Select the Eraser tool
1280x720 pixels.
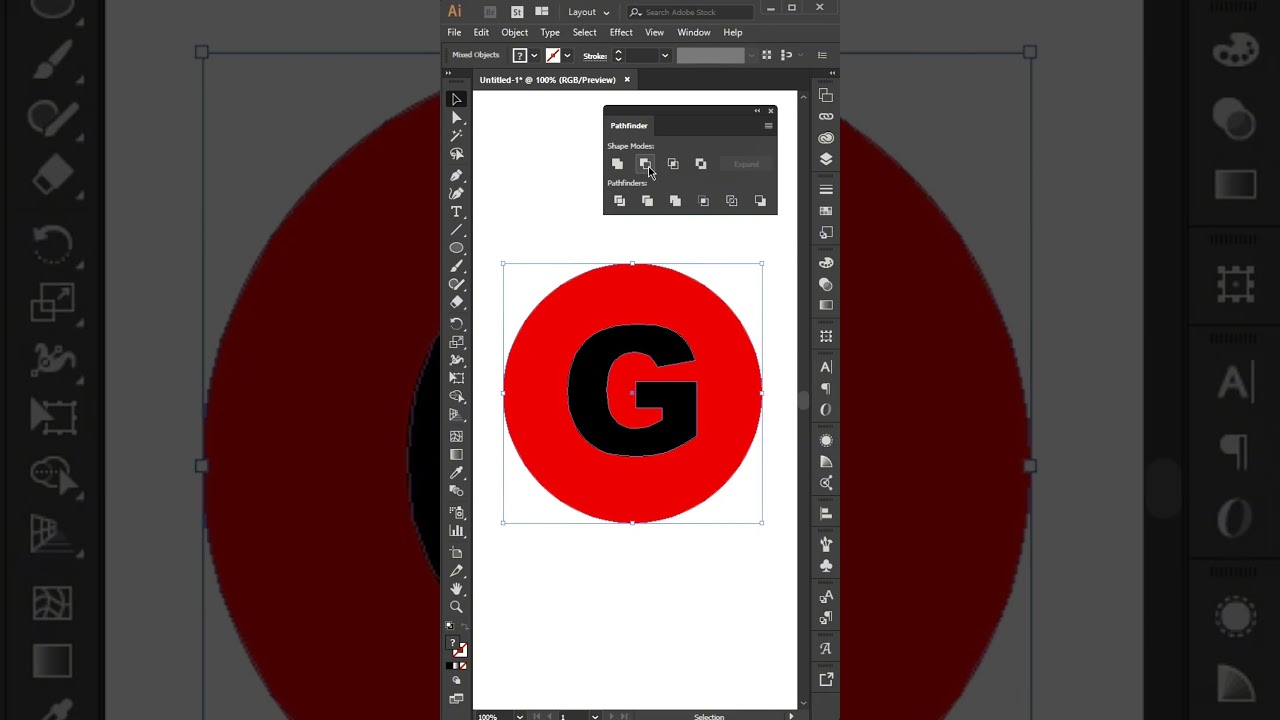[457, 302]
